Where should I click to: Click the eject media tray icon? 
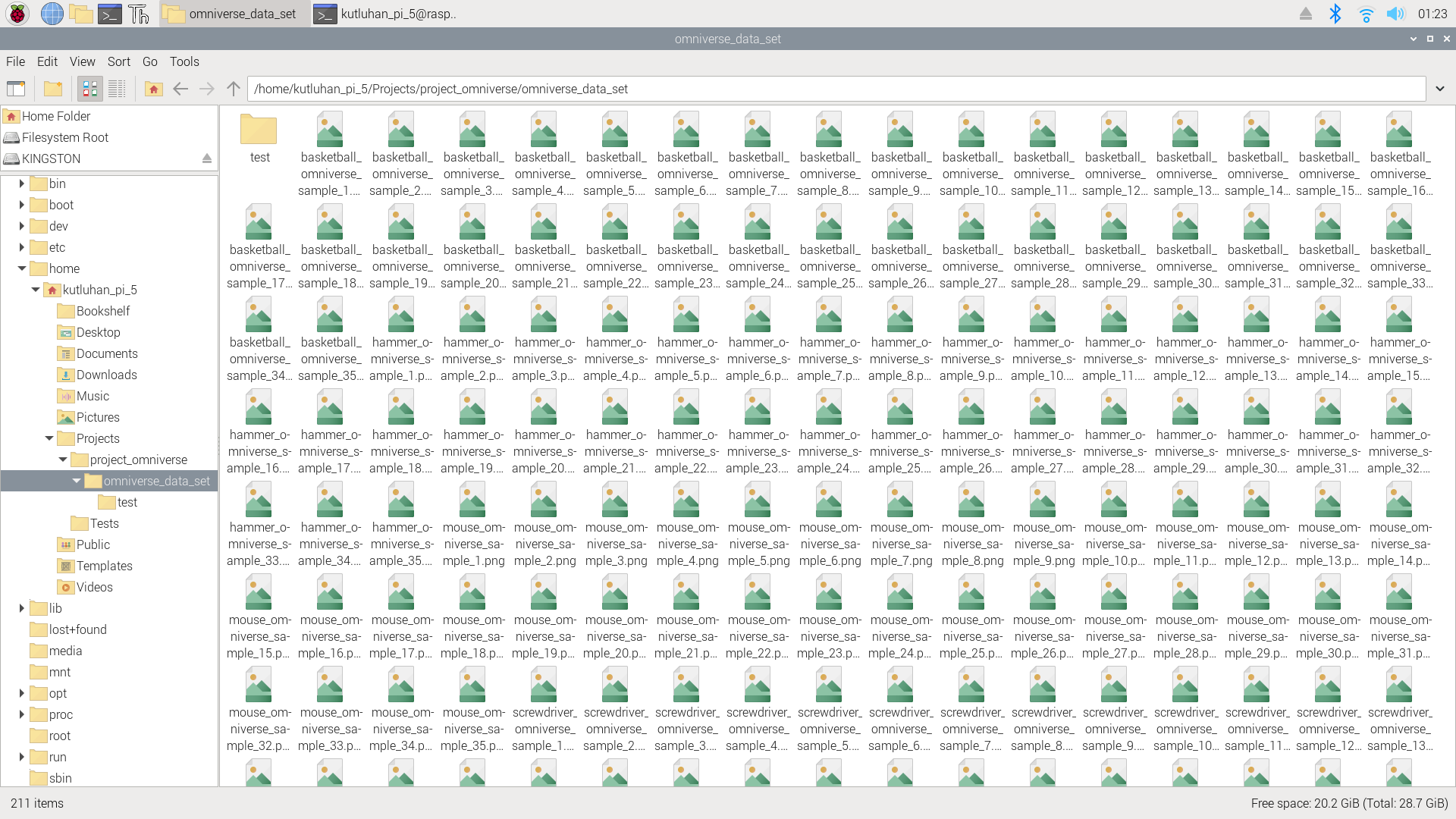1306,14
